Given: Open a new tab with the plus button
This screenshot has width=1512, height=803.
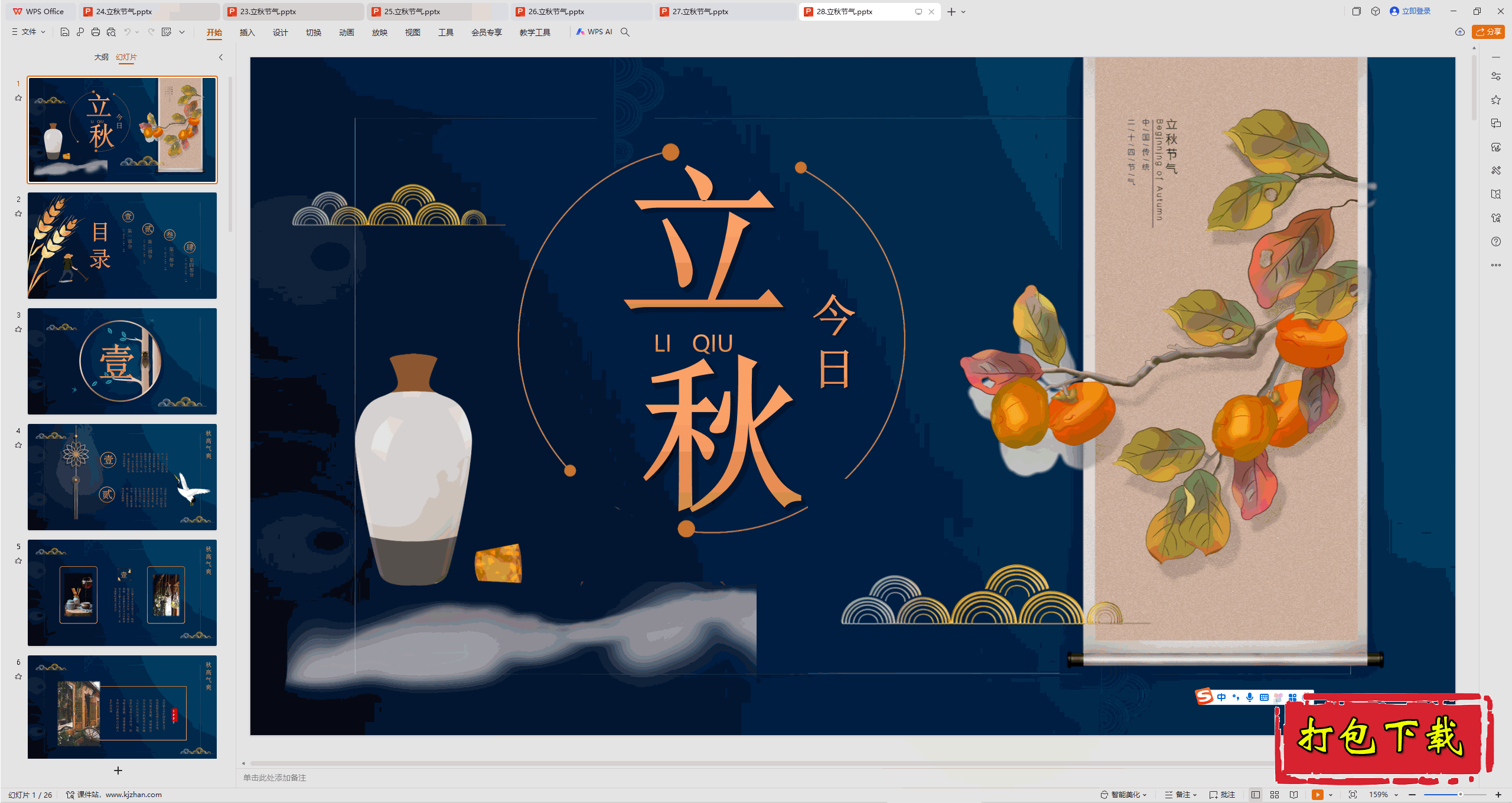Looking at the screenshot, I should [951, 12].
